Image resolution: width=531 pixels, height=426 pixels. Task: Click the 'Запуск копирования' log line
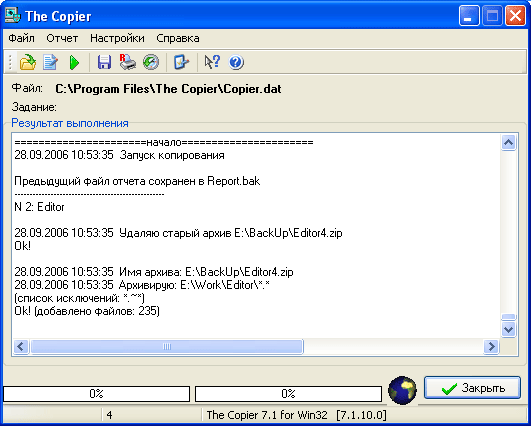(120, 155)
